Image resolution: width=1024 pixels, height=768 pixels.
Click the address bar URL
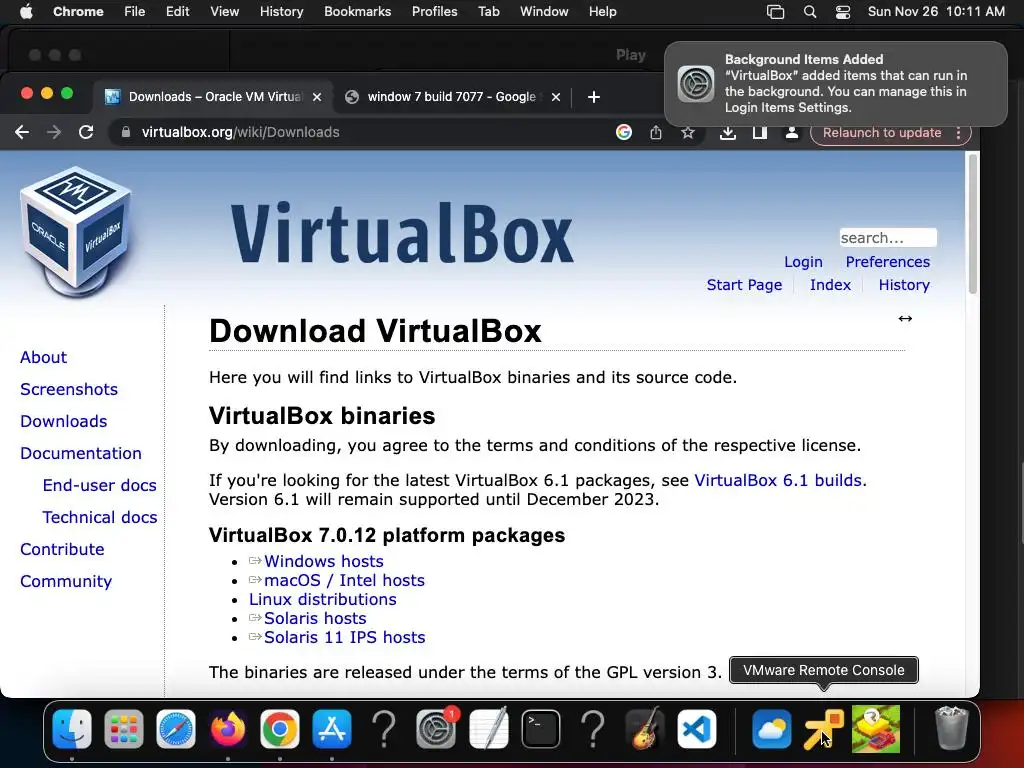240,133
